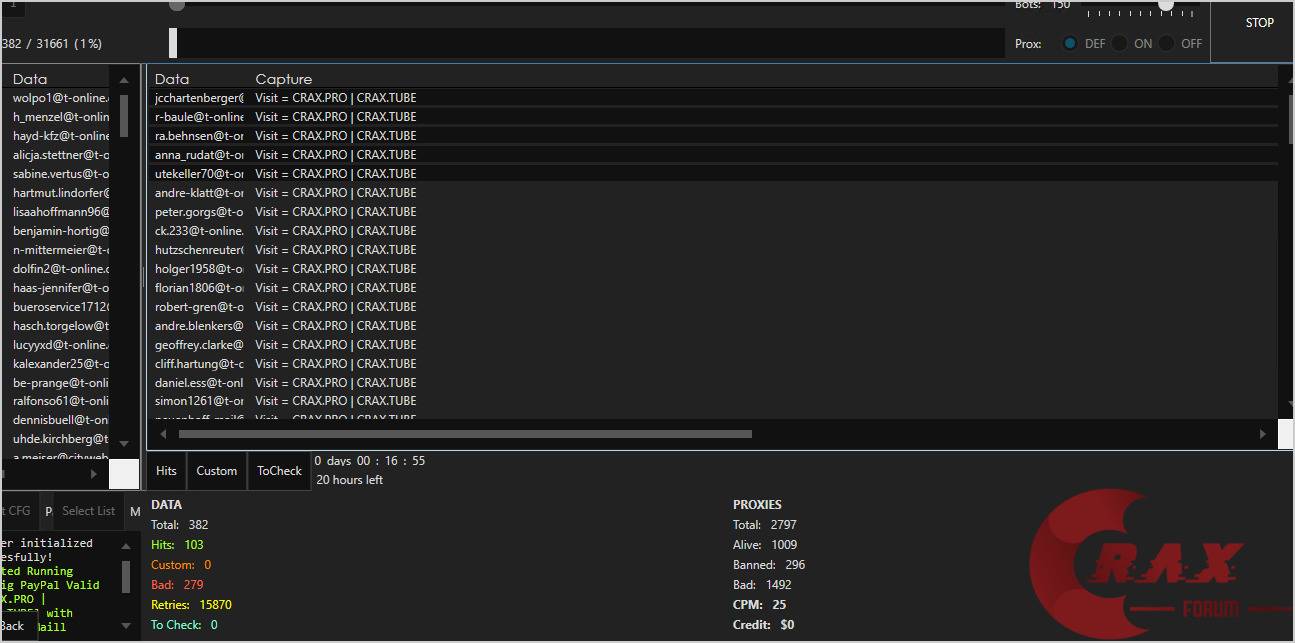Click the Bots slider handle

coord(1166,5)
